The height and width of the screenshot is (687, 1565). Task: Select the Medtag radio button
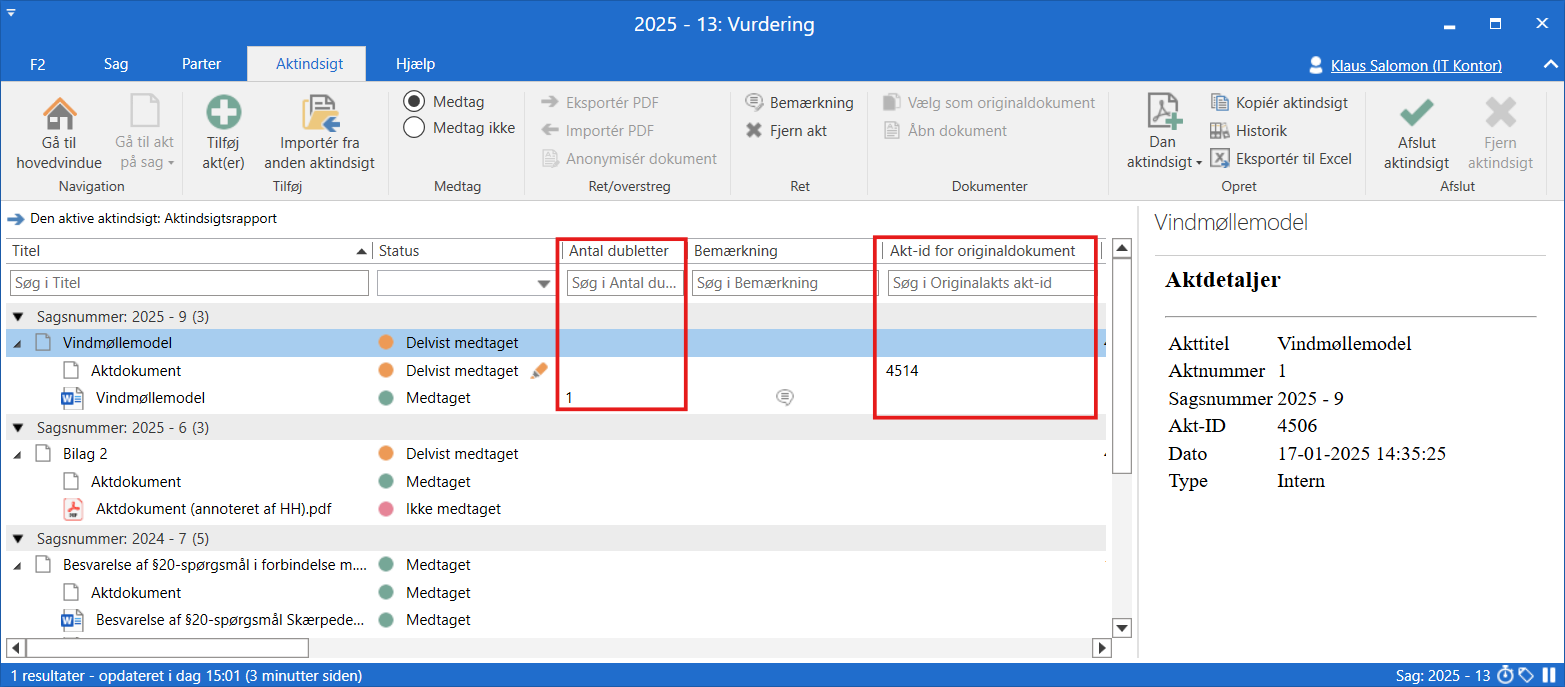[x=414, y=102]
